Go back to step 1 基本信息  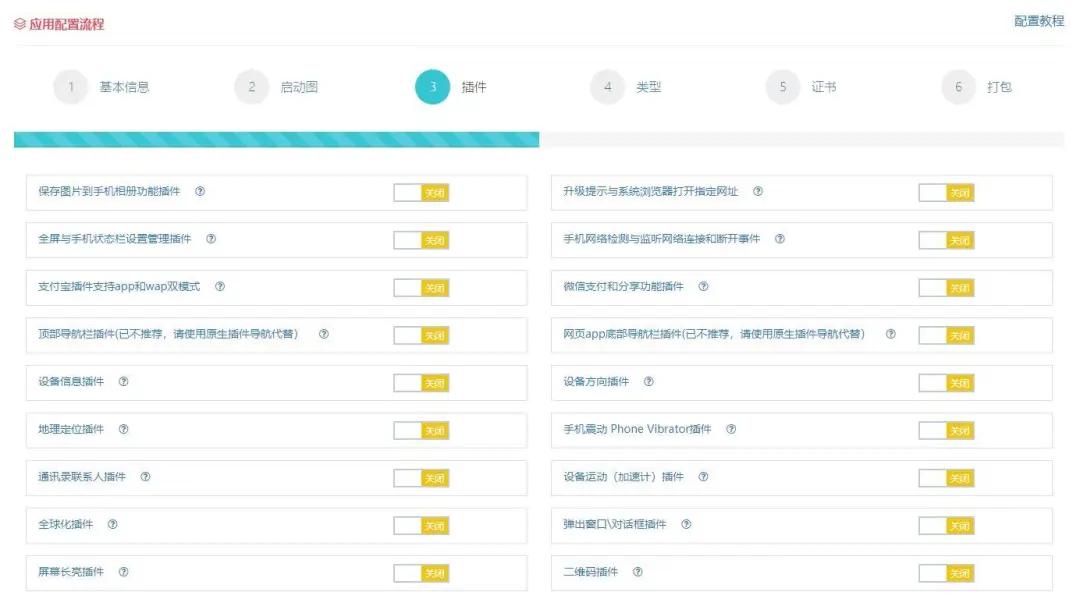71,87
